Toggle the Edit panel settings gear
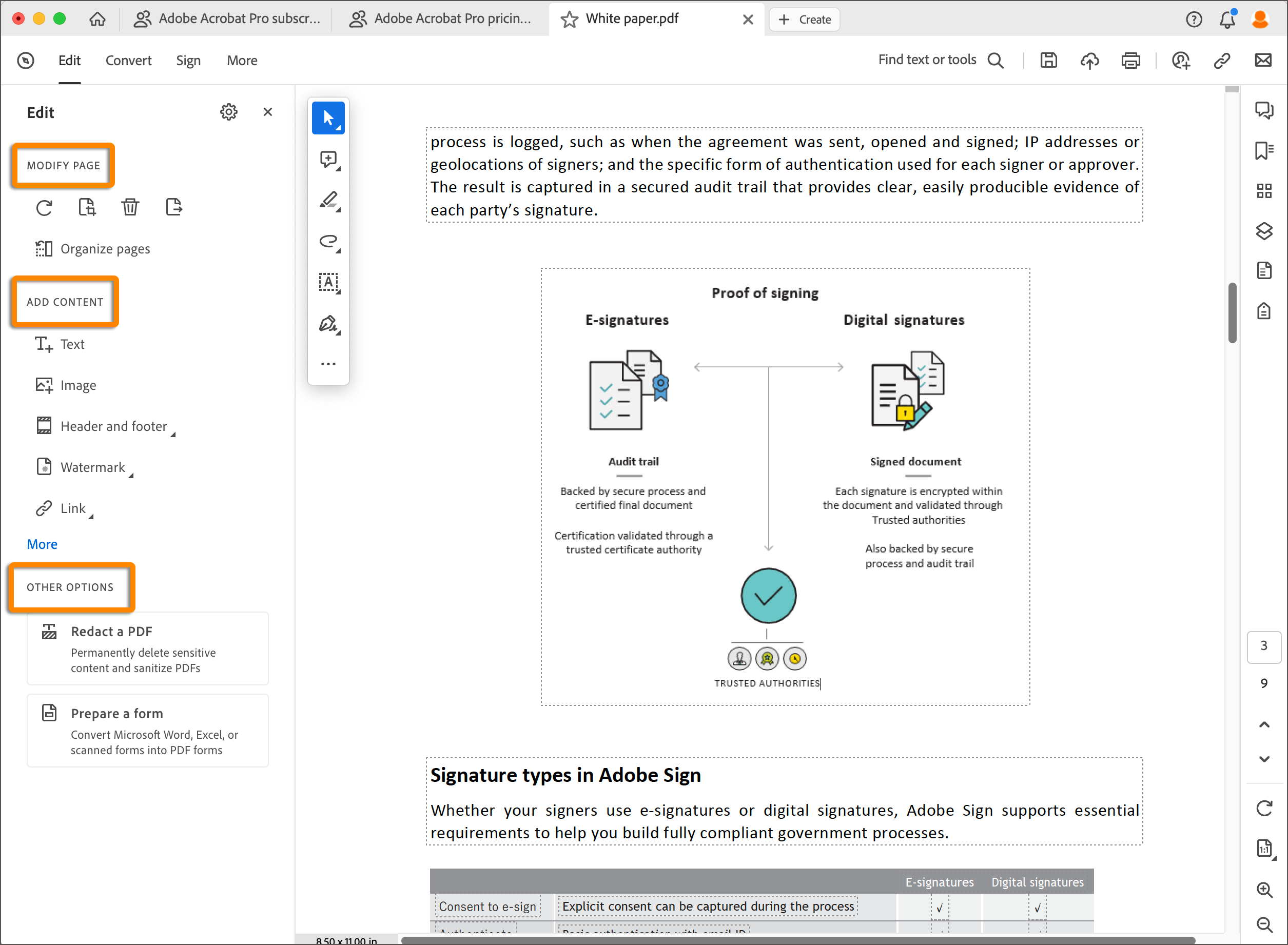 (x=229, y=112)
